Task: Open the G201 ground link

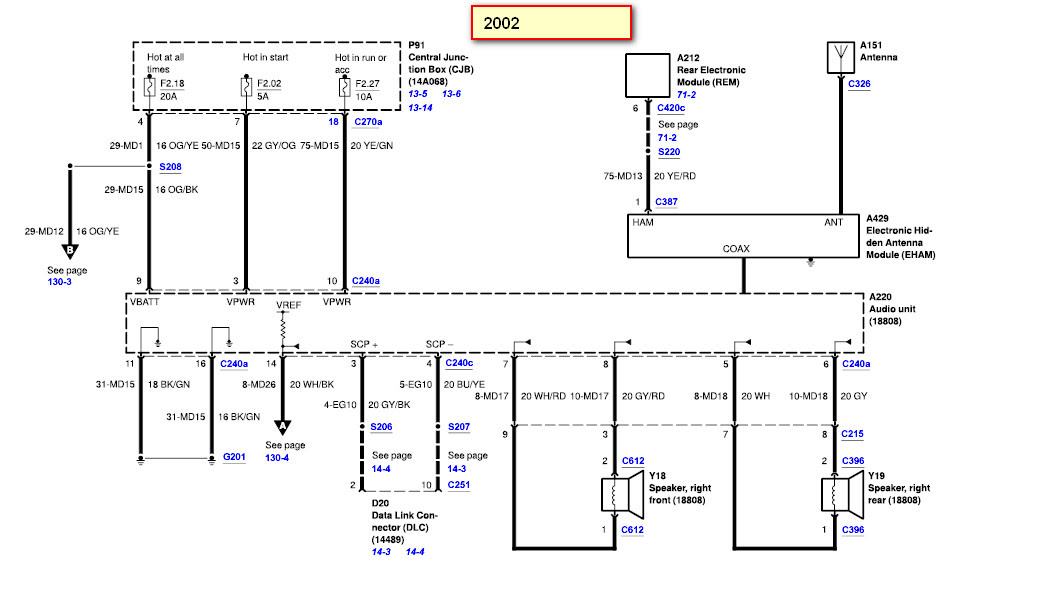Action: click(234, 457)
